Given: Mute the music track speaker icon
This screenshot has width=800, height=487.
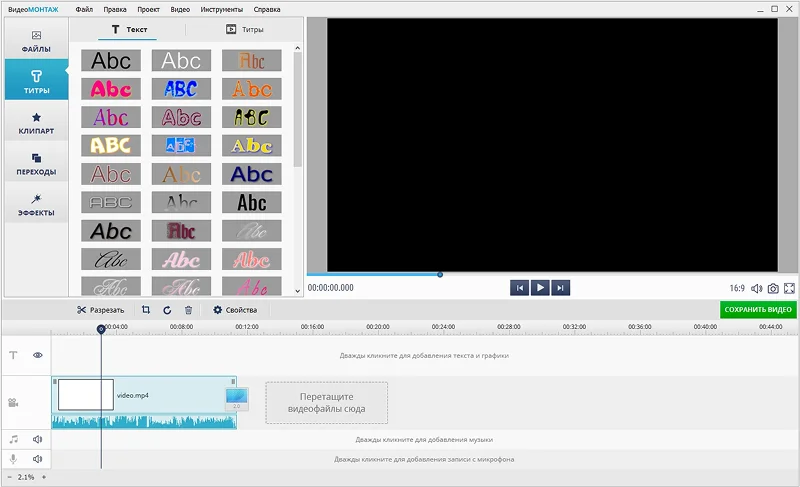Looking at the screenshot, I should click(x=38, y=439).
